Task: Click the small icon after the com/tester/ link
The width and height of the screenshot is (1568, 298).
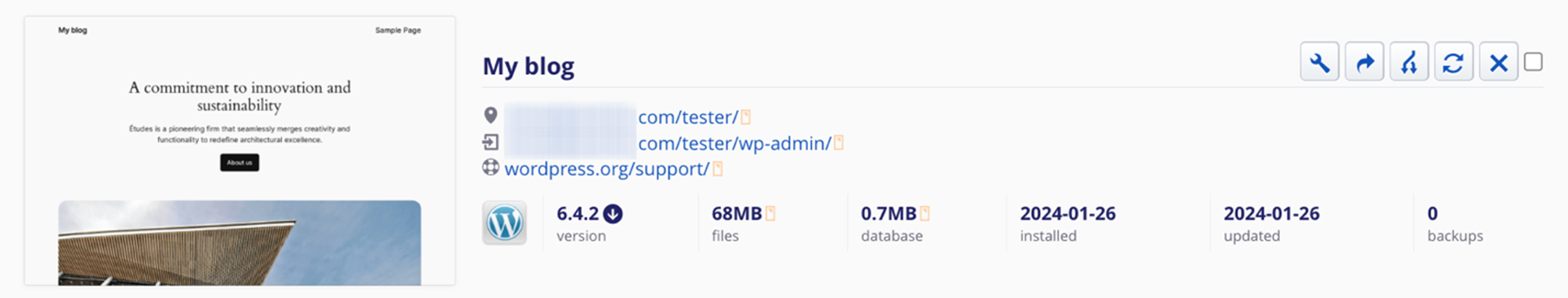Action: (746, 117)
